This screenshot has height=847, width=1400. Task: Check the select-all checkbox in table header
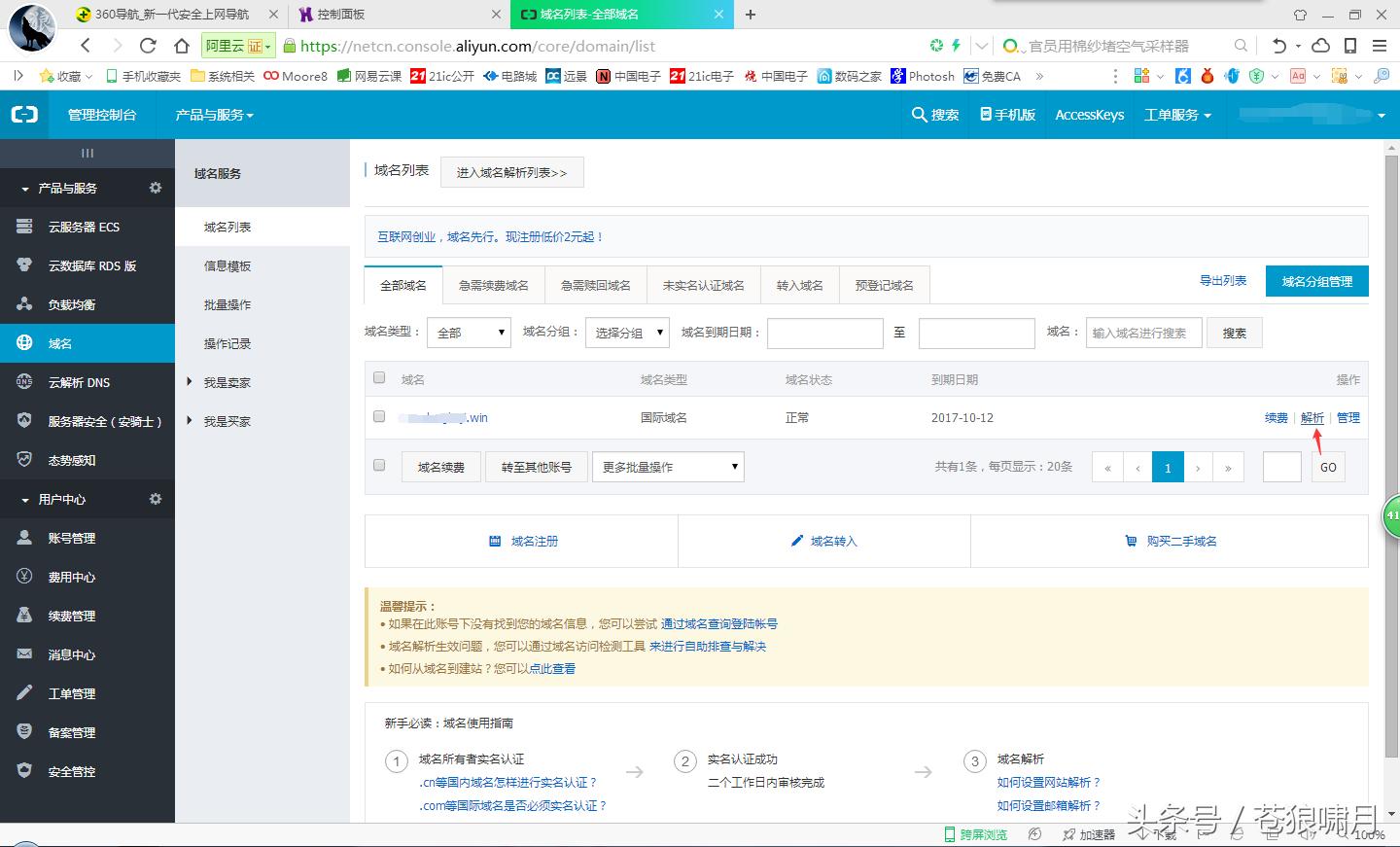tap(379, 378)
